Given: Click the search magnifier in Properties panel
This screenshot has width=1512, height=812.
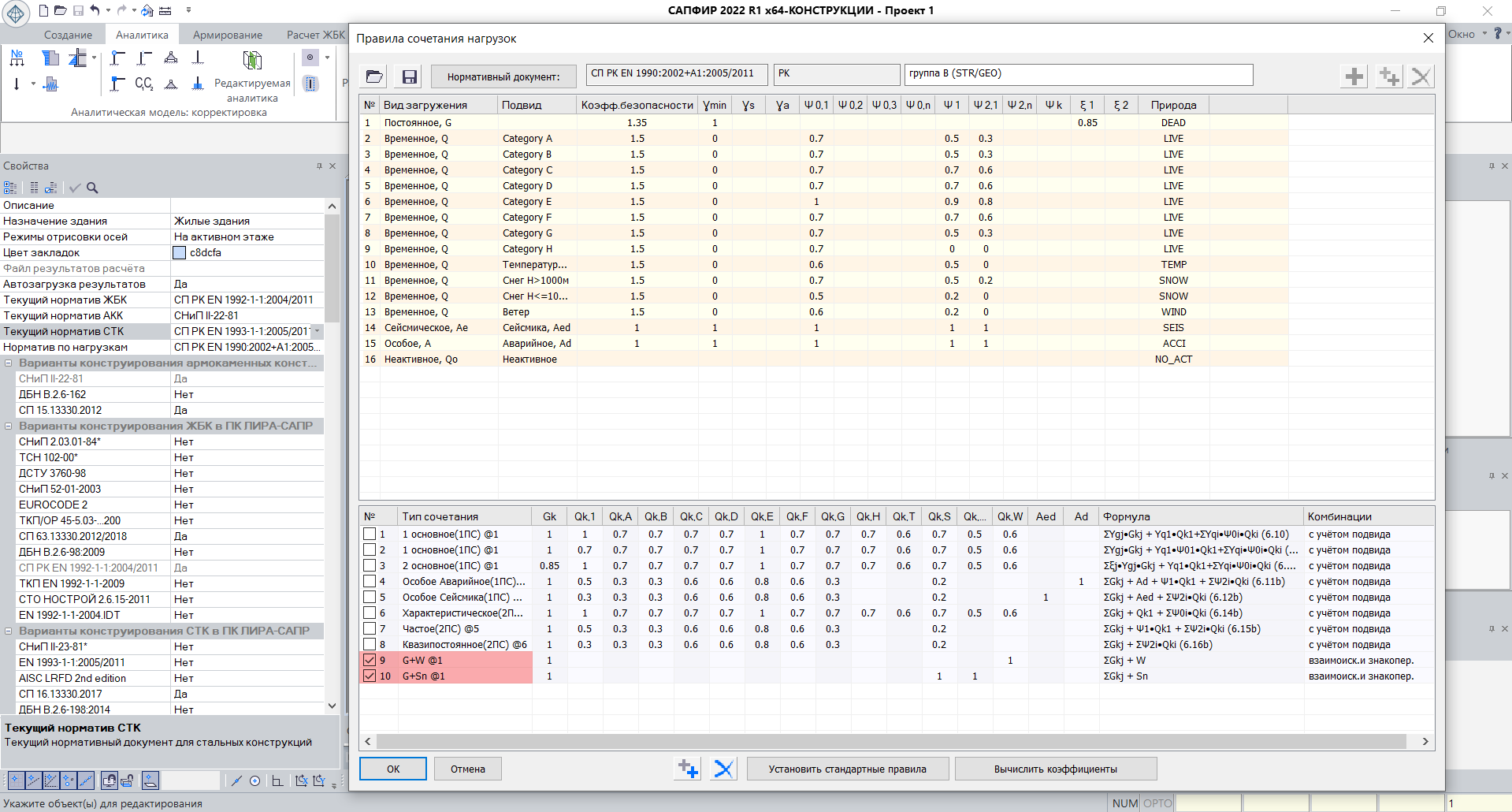Looking at the screenshot, I should point(92,188).
